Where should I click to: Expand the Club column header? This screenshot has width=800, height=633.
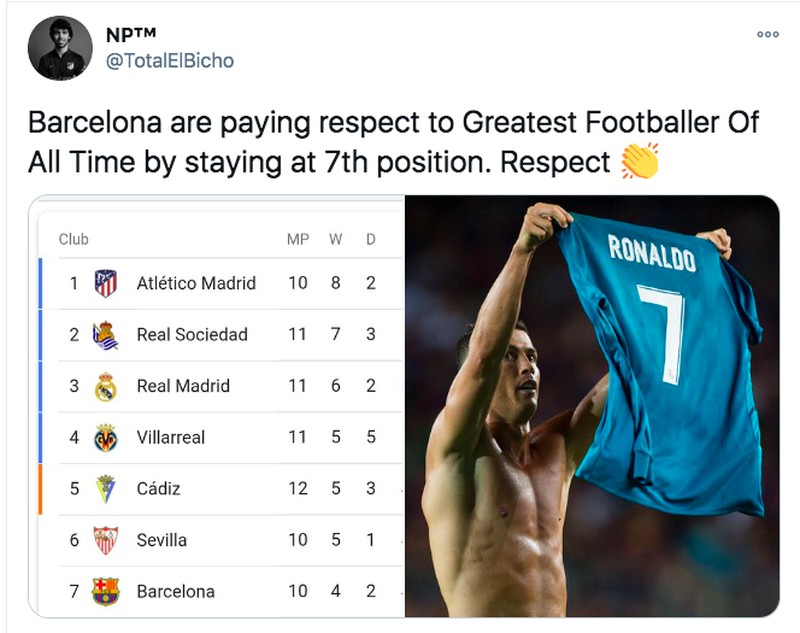[x=76, y=239]
